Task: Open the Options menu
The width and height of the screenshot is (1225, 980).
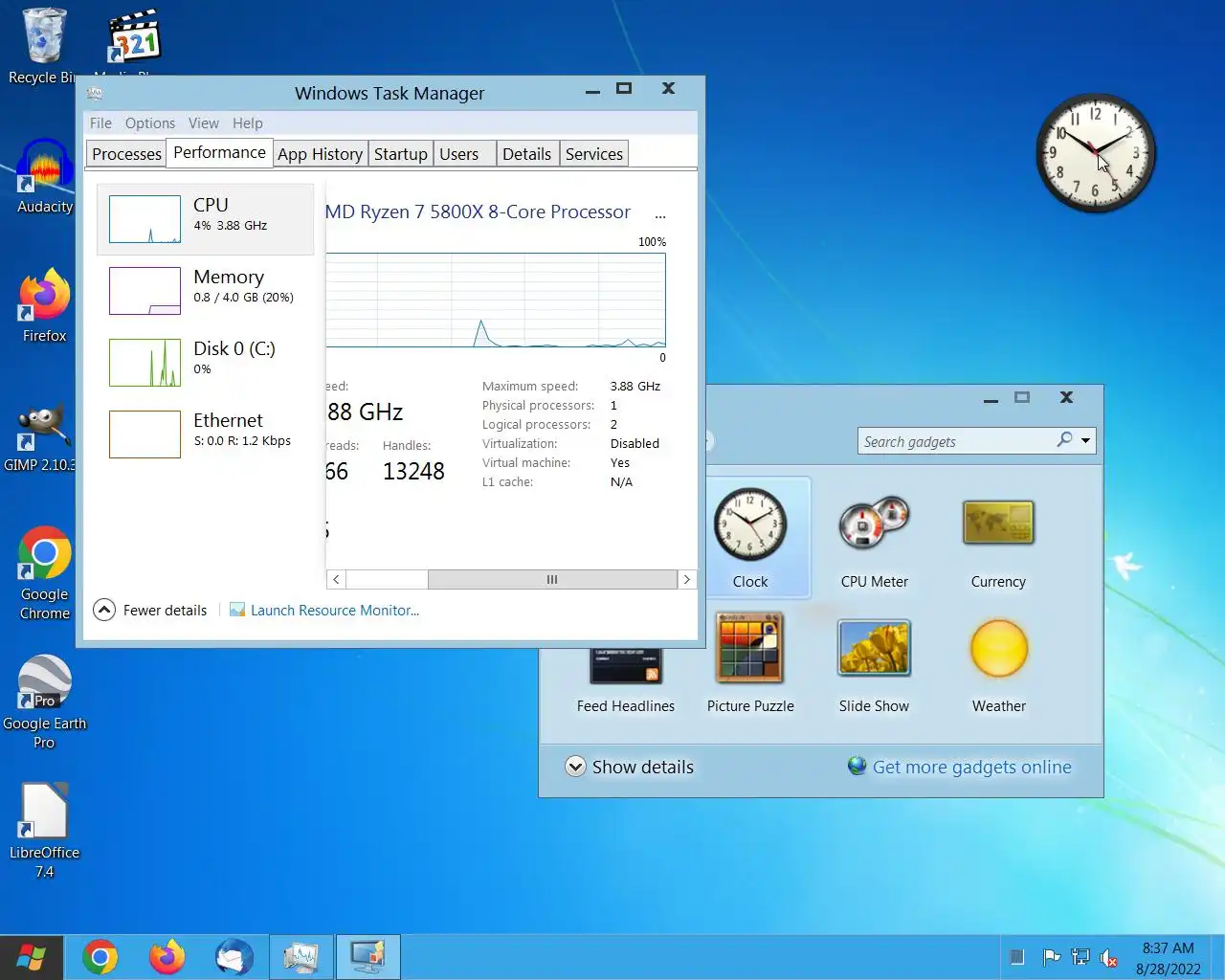Action: point(150,122)
